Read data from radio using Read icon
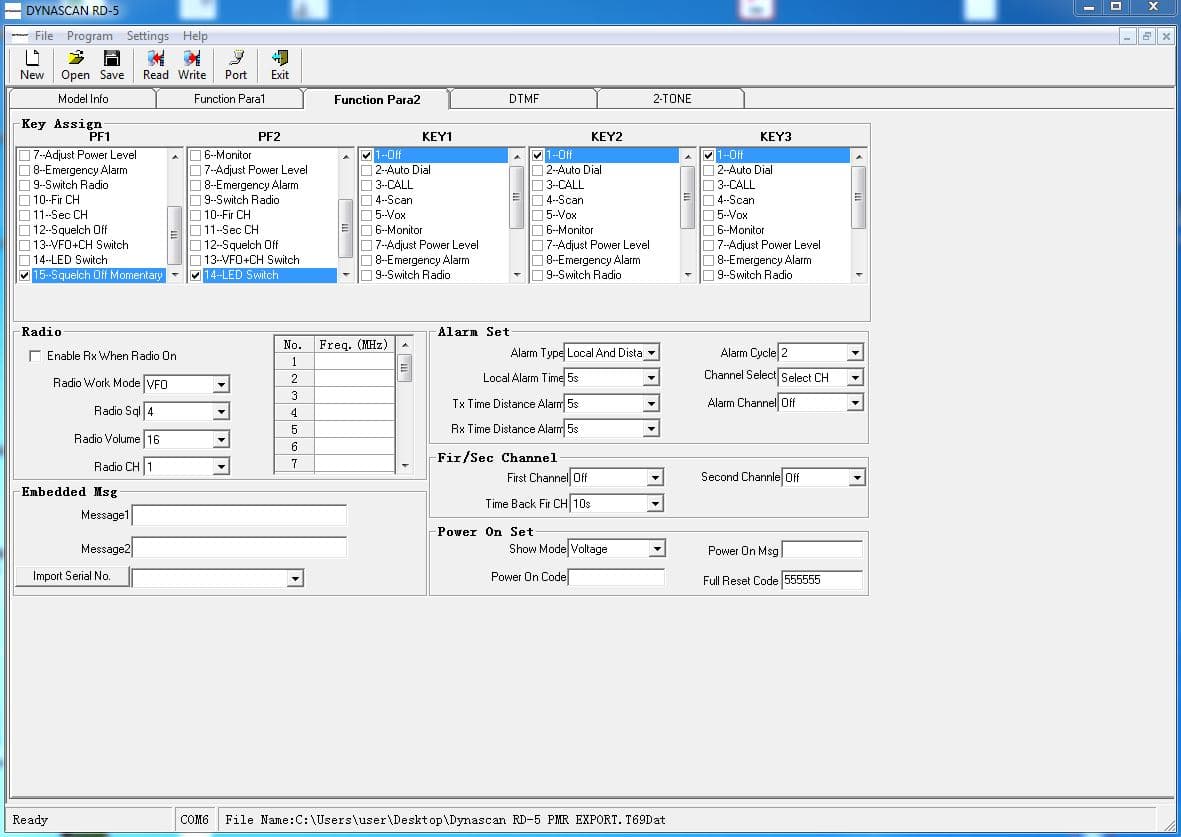1181x837 pixels. click(155, 65)
